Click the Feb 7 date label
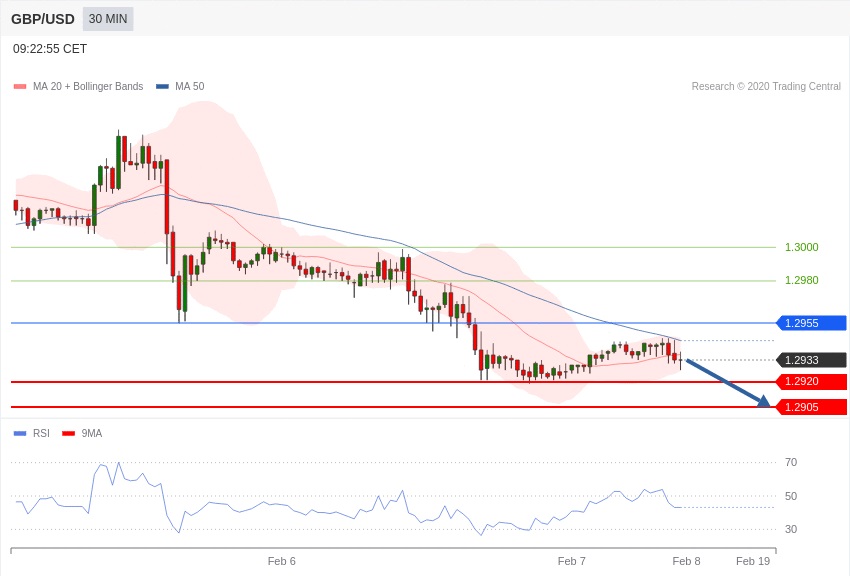This screenshot has width=850, height=576. click(571, 561)
